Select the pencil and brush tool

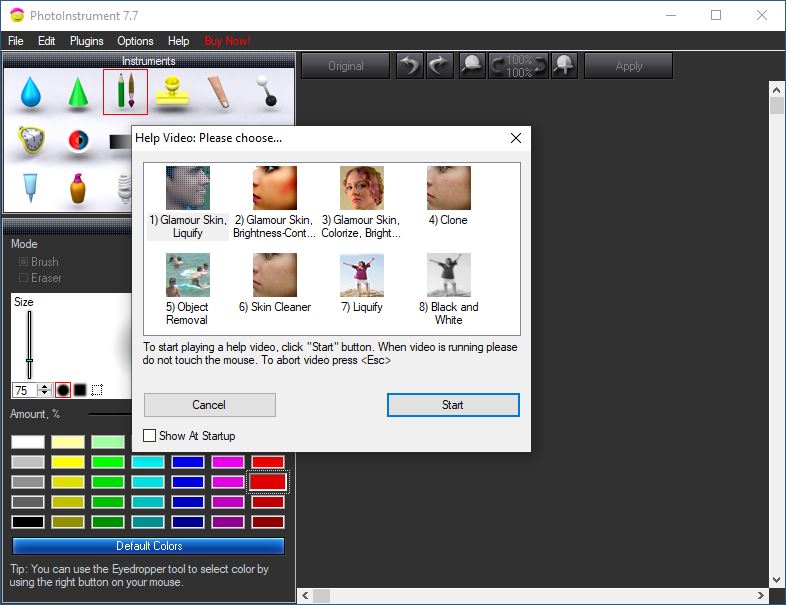(x=125, y=92)
